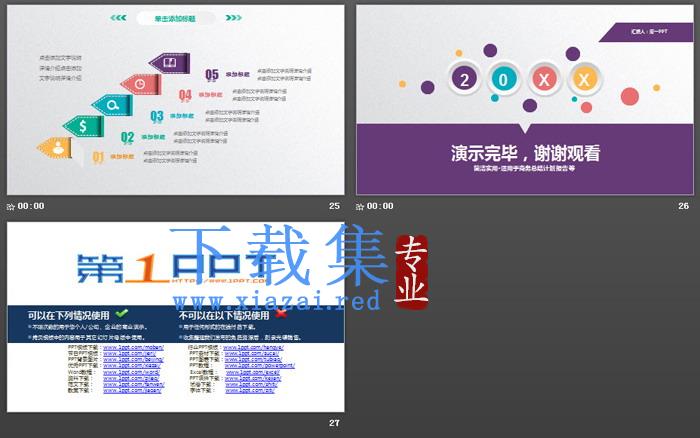Click the 00:00 timing under slide 26
700x438 pixels.
[x=380, y=206]
